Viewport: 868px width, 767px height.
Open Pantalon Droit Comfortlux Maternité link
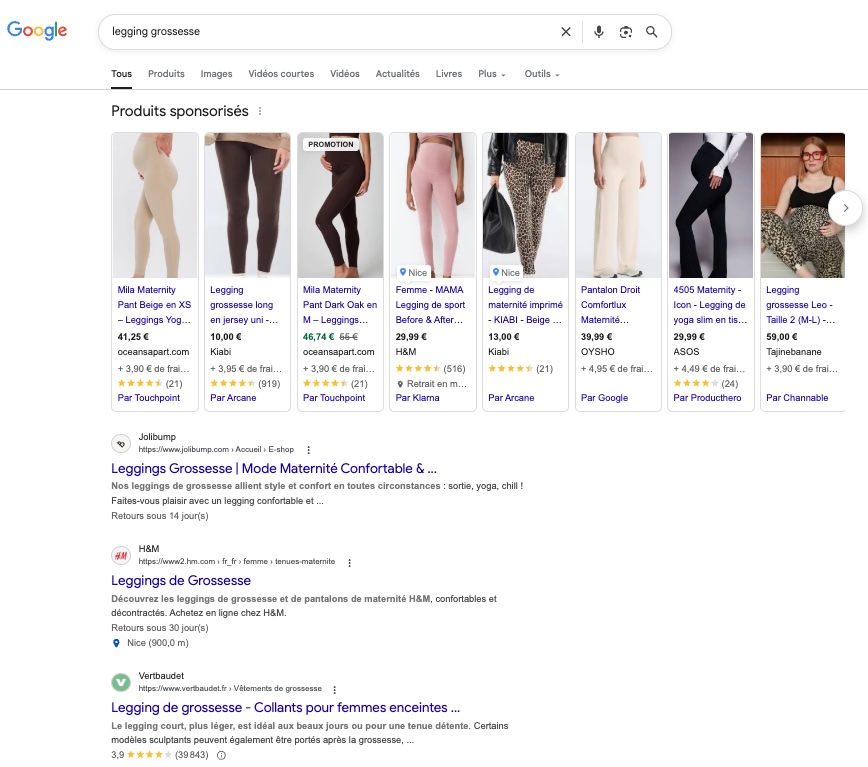611,305
